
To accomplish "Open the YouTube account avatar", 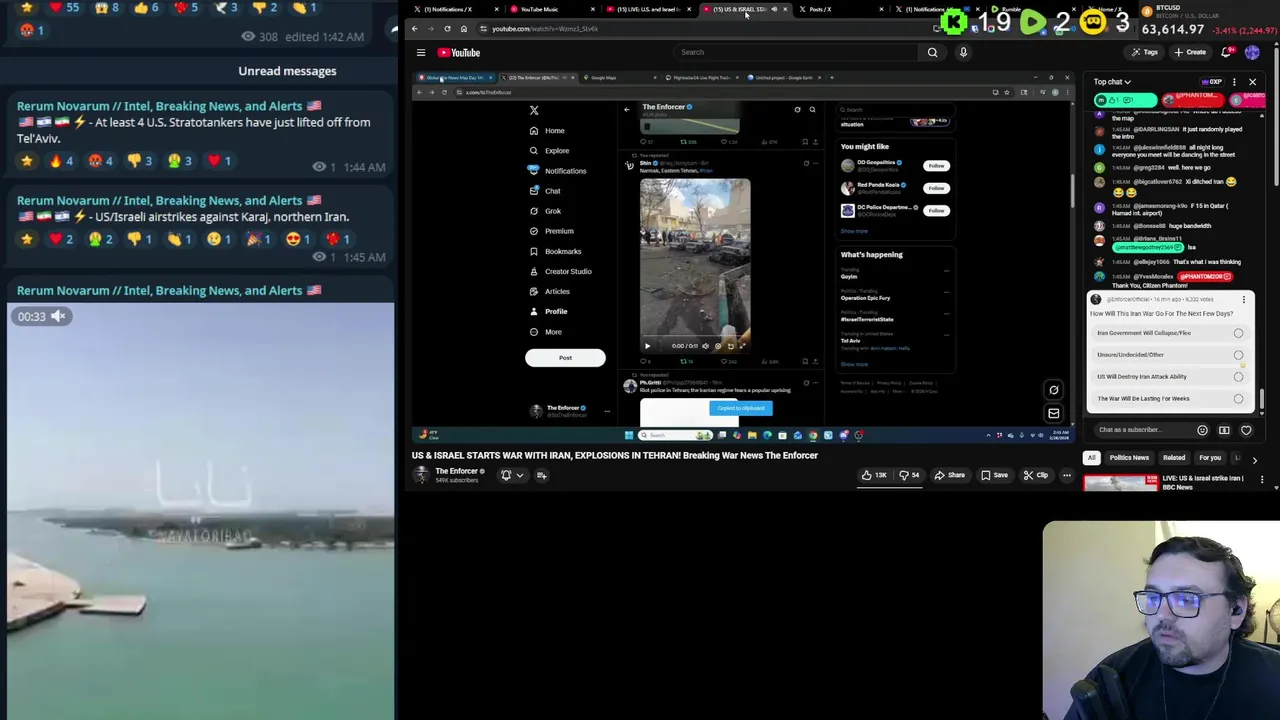I will [x=1252, y=52].
